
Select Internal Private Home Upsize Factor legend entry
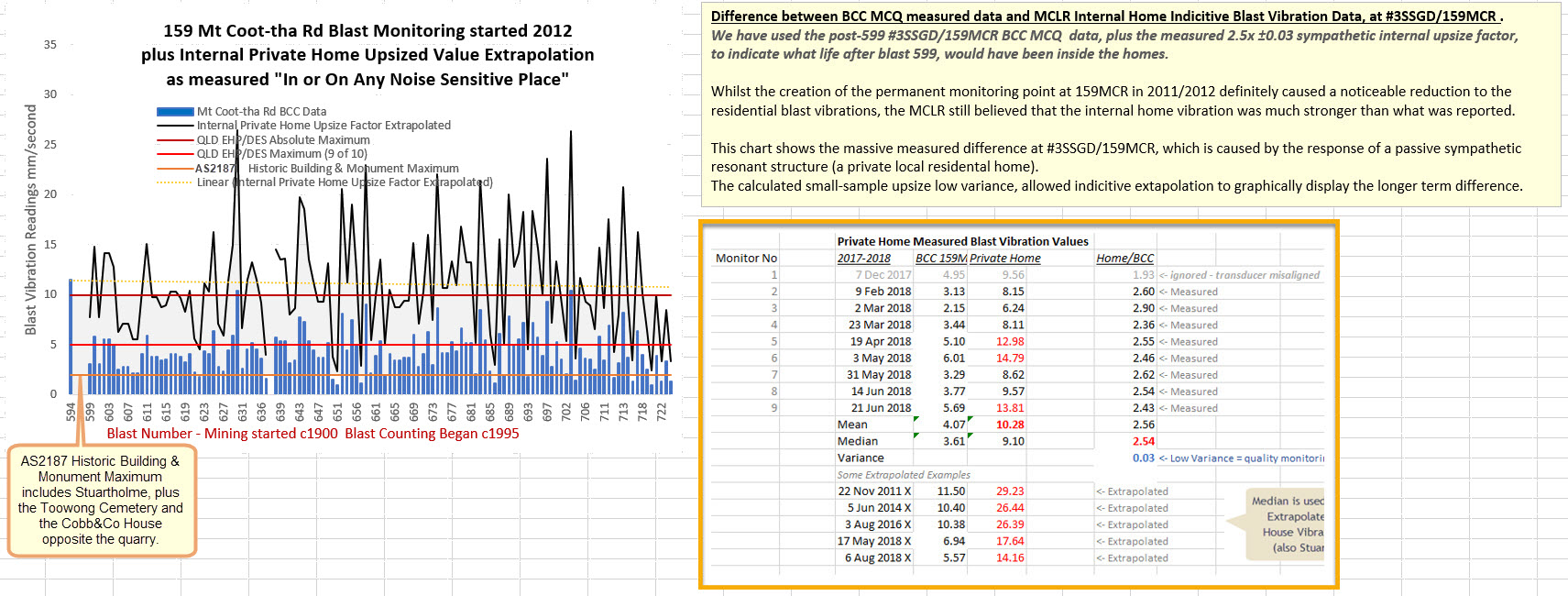323,126
